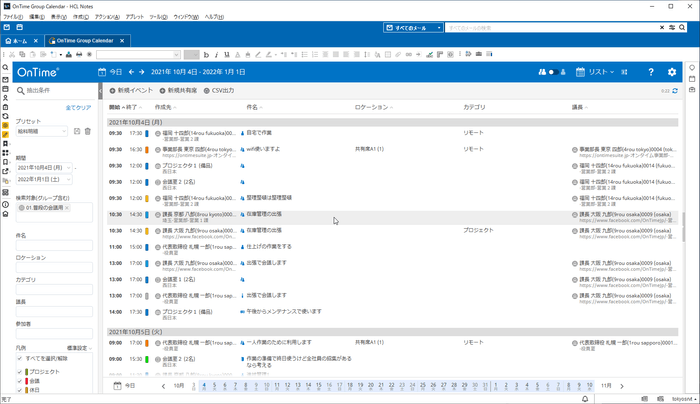
Task: Toggle すべてを選択/解除 checkbox
Action: click(x=21, y=358)
